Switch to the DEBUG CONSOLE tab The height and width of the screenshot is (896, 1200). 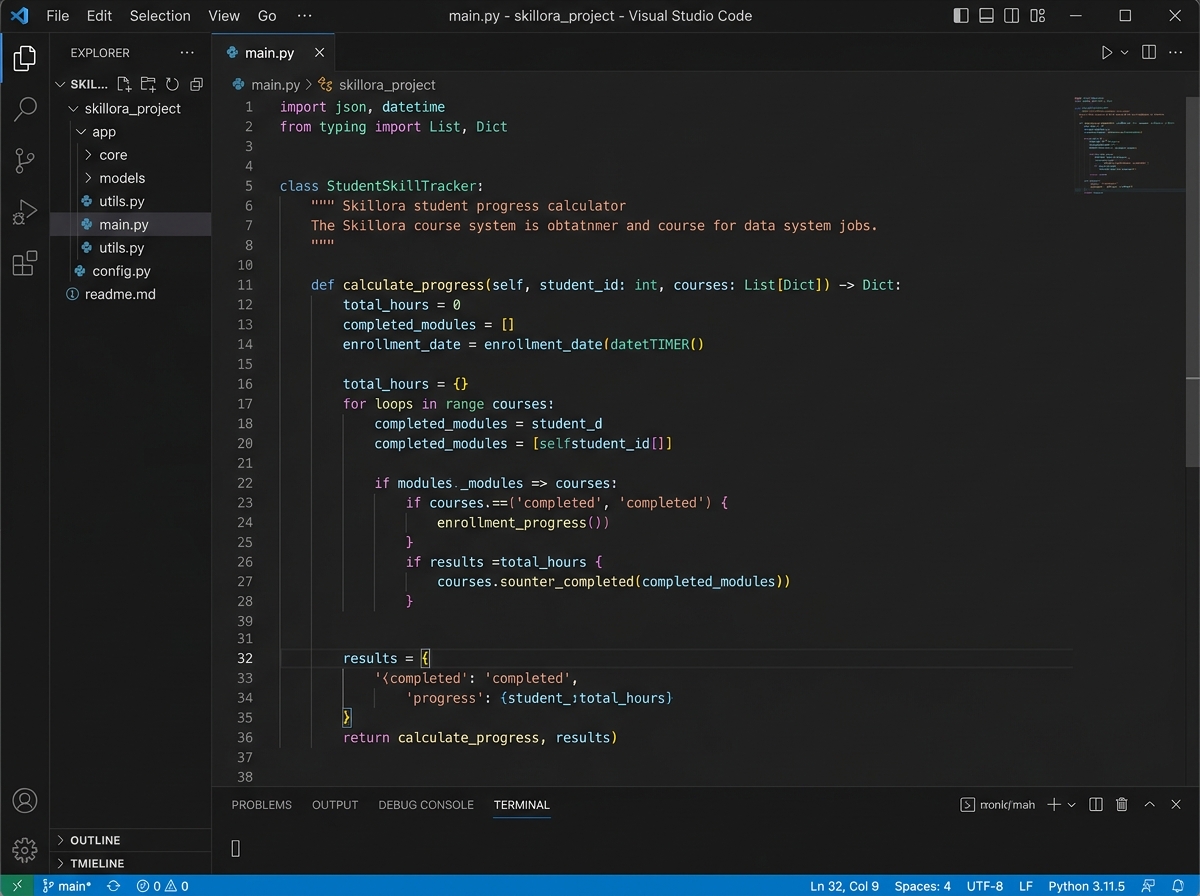click(x=426, y=805)
